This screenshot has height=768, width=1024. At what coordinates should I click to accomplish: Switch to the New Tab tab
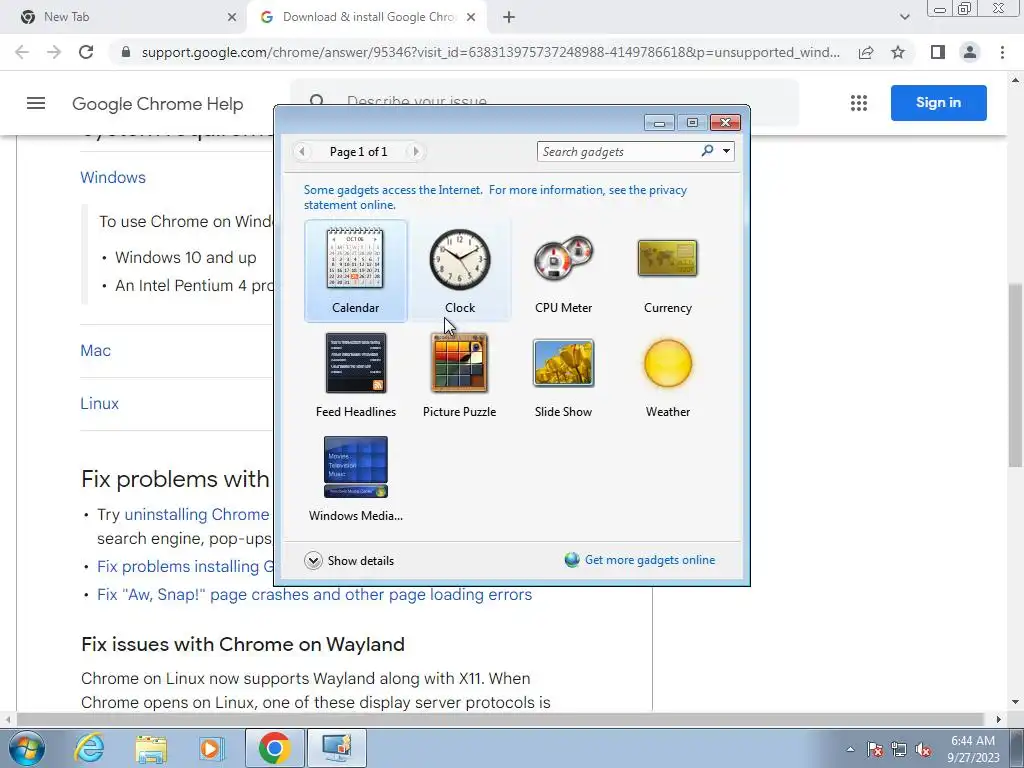click(124, 17)
